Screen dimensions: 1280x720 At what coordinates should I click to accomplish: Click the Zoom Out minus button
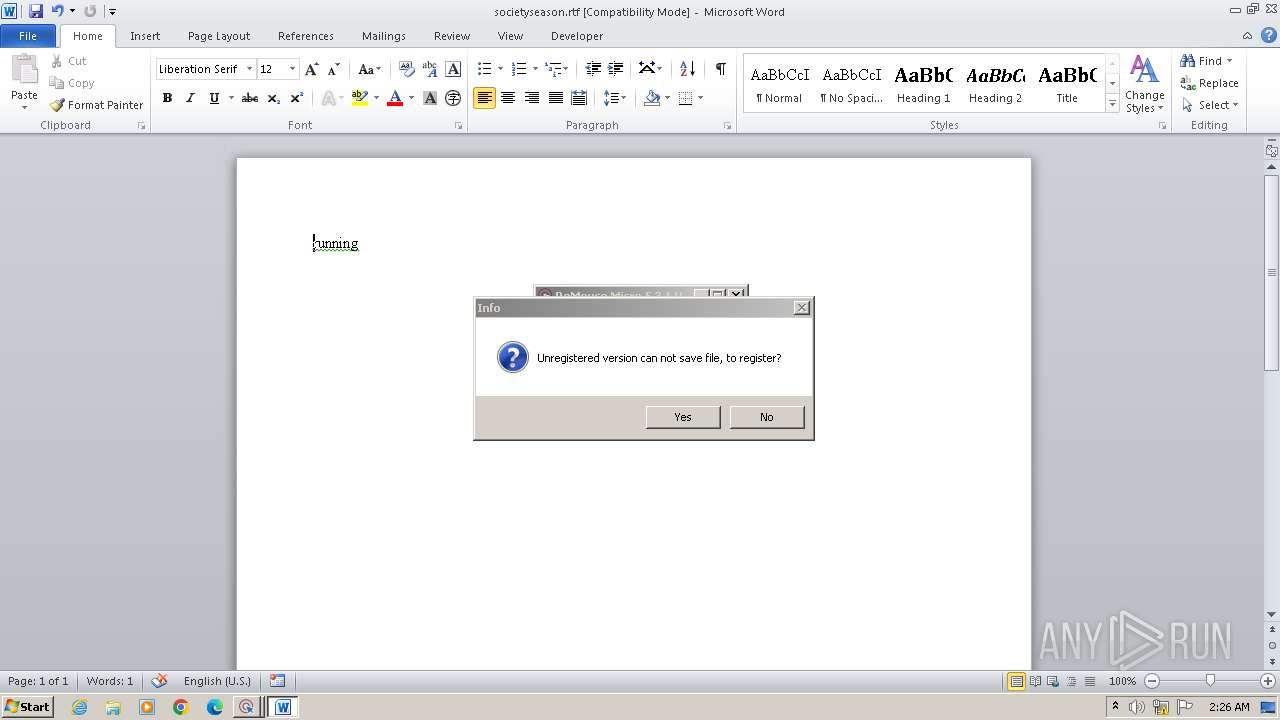tap(1152, 681)
